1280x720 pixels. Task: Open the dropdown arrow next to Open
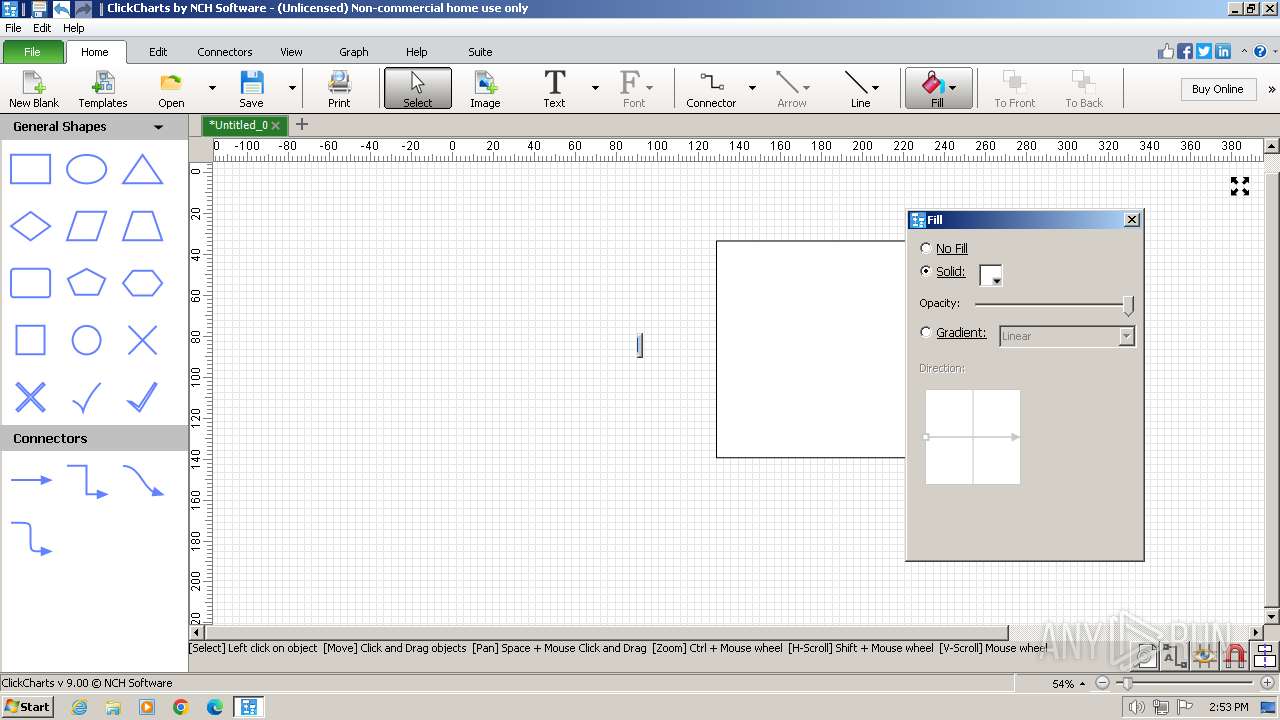tap(212, 88)
